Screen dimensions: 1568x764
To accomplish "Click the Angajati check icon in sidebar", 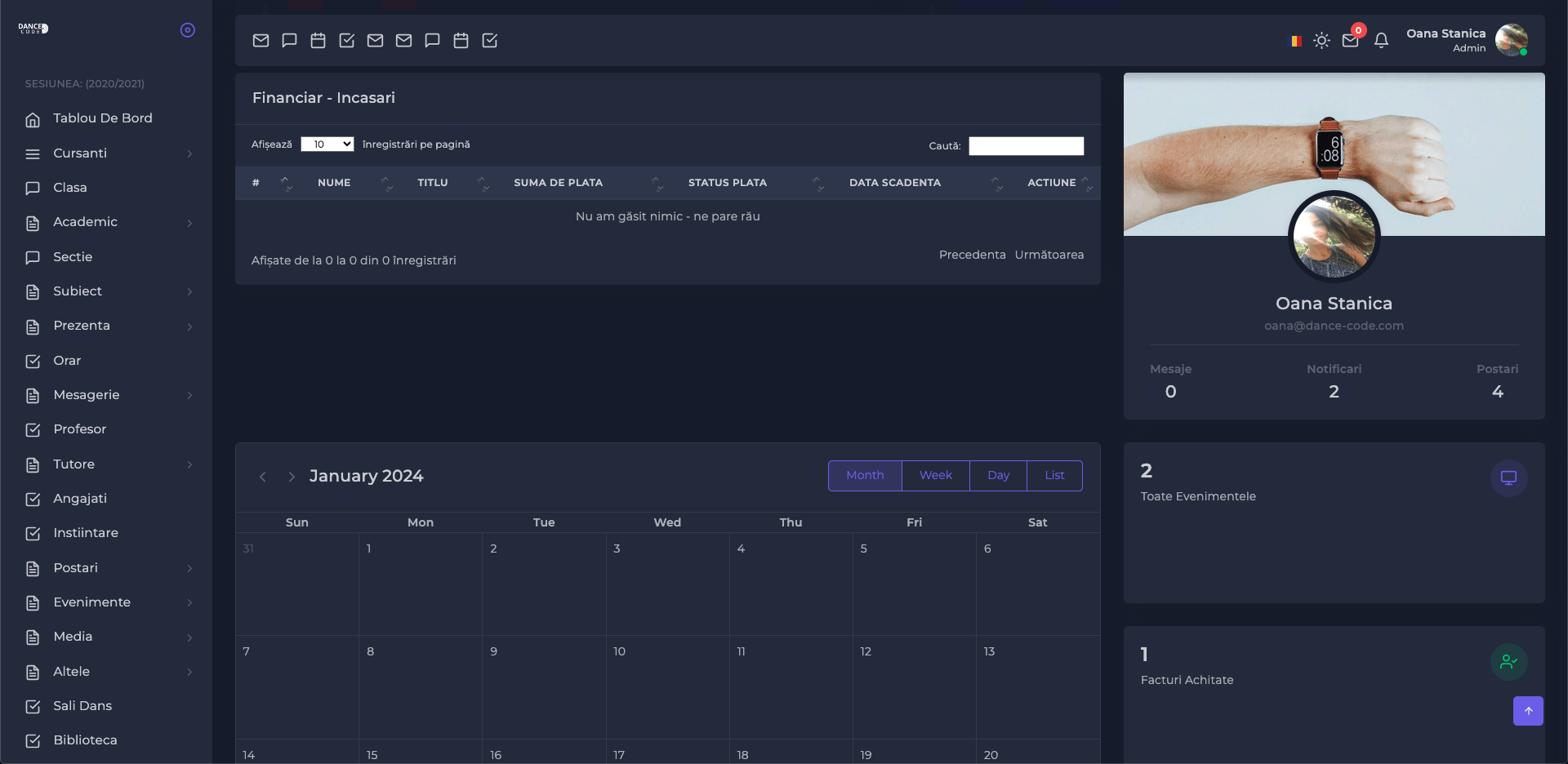I will [33, 500].
